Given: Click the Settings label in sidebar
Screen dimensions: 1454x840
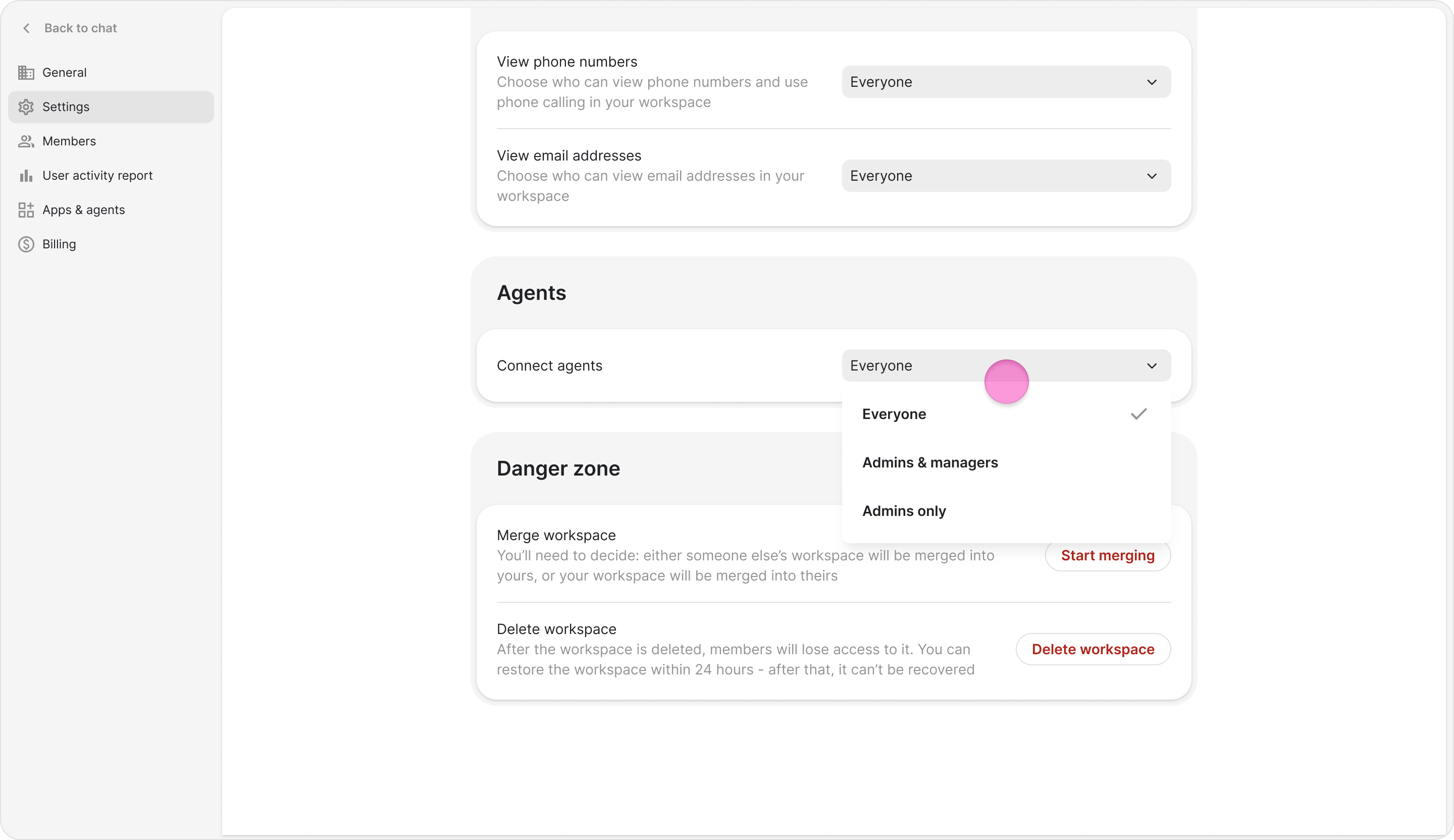Looking at the screenshot, I should pyautogui.click(x=66, y=107).
